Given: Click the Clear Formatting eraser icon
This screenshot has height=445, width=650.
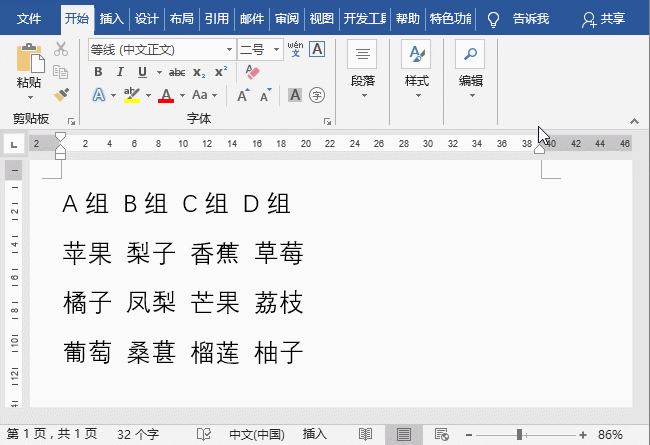Looking at the screenshot, I should coord(252,72).
